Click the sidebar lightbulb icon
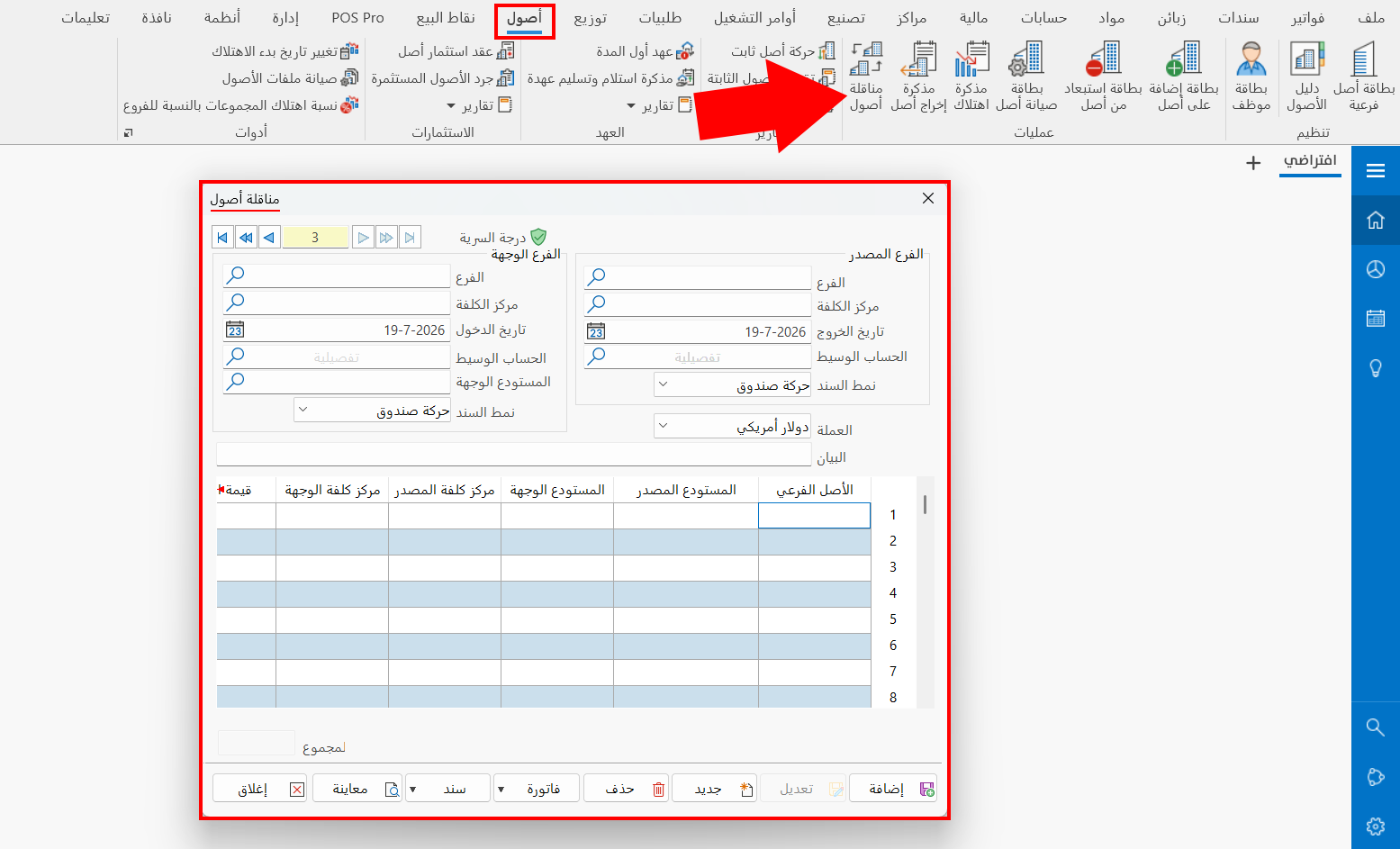This screenshot has height=849, width=1400. (x=1376, y=368)
